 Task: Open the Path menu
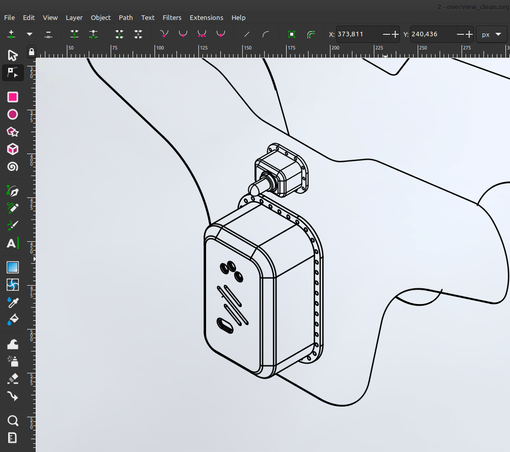click(126, 18)
